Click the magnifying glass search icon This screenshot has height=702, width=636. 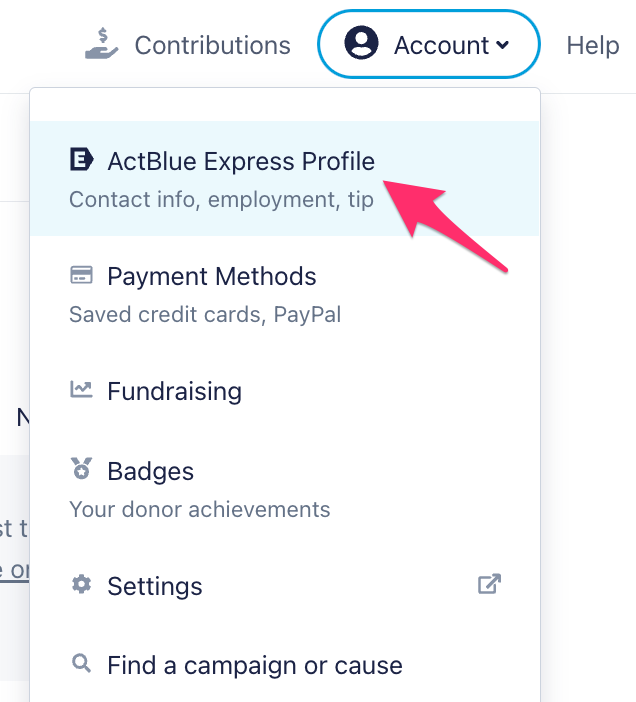pos(81,664)
